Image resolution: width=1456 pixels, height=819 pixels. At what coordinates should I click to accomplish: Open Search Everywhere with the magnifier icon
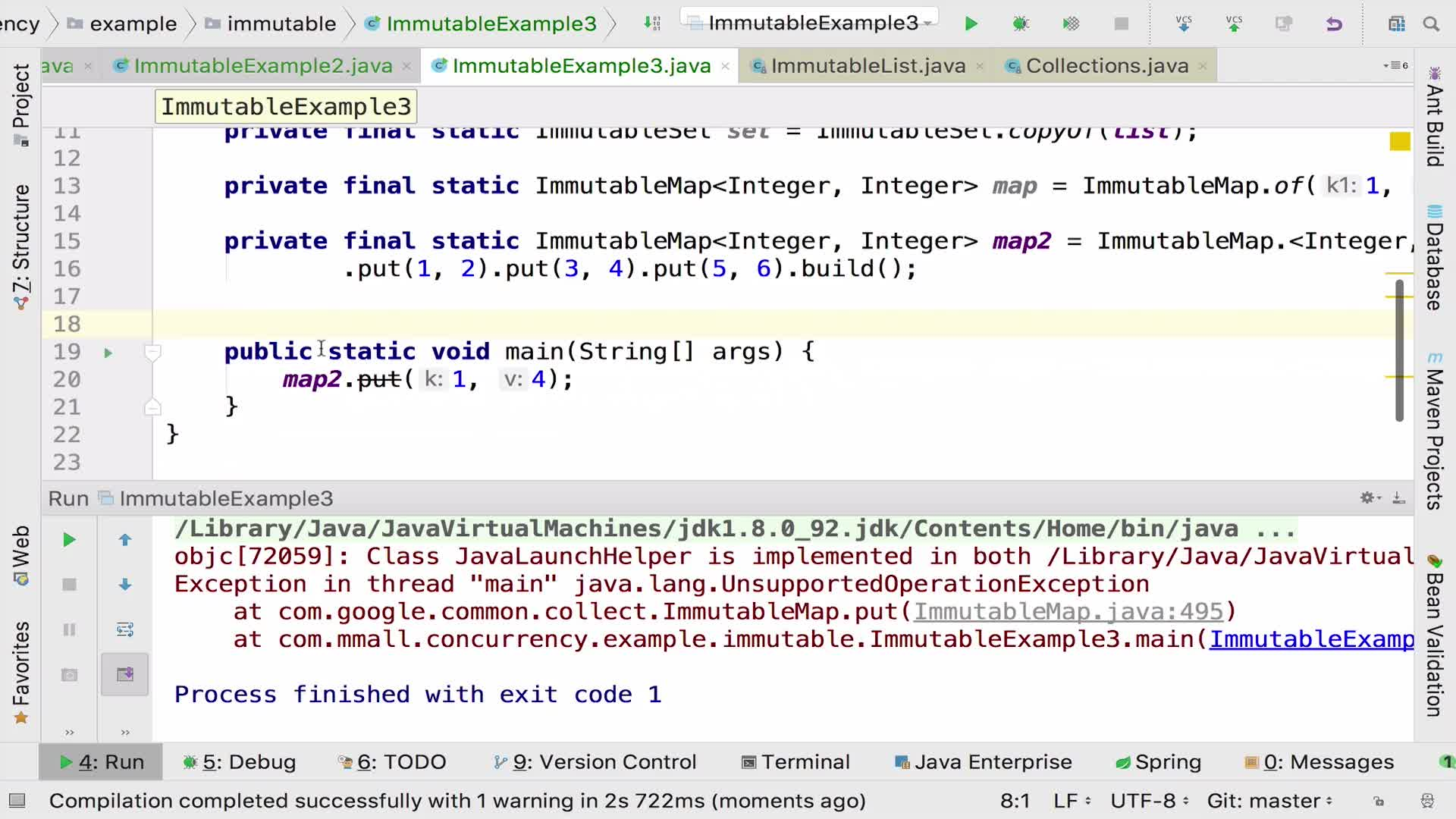[1431, 24]
